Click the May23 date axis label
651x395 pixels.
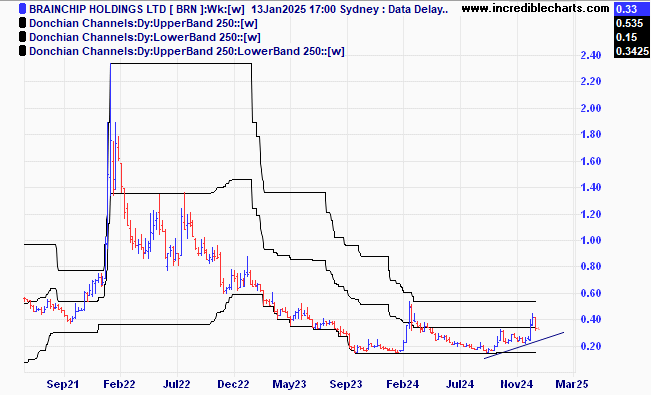point(289,384)
